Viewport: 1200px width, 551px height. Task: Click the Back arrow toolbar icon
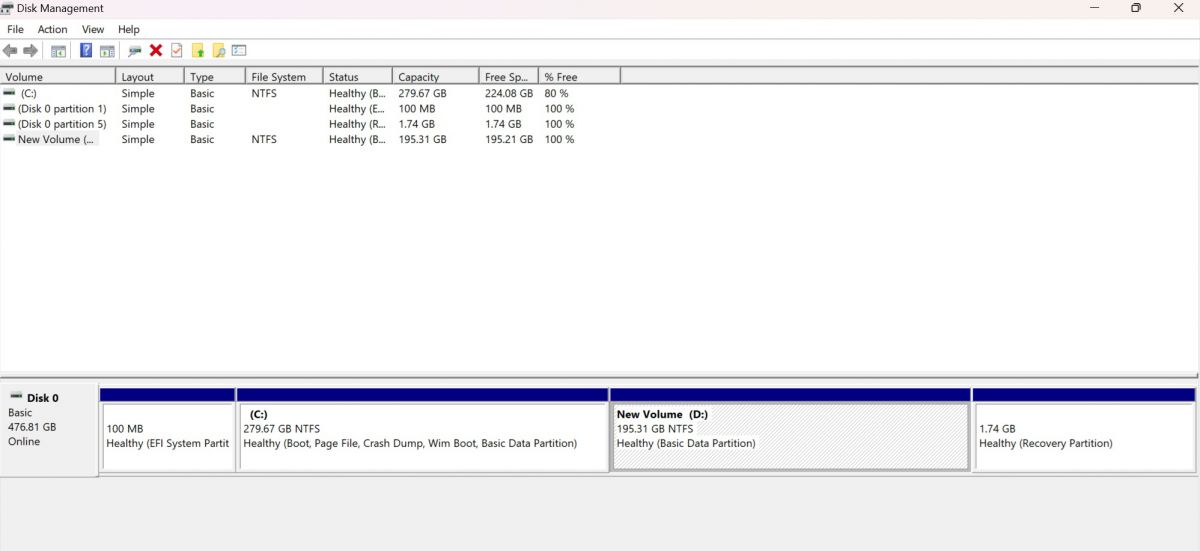pos(10,51)
